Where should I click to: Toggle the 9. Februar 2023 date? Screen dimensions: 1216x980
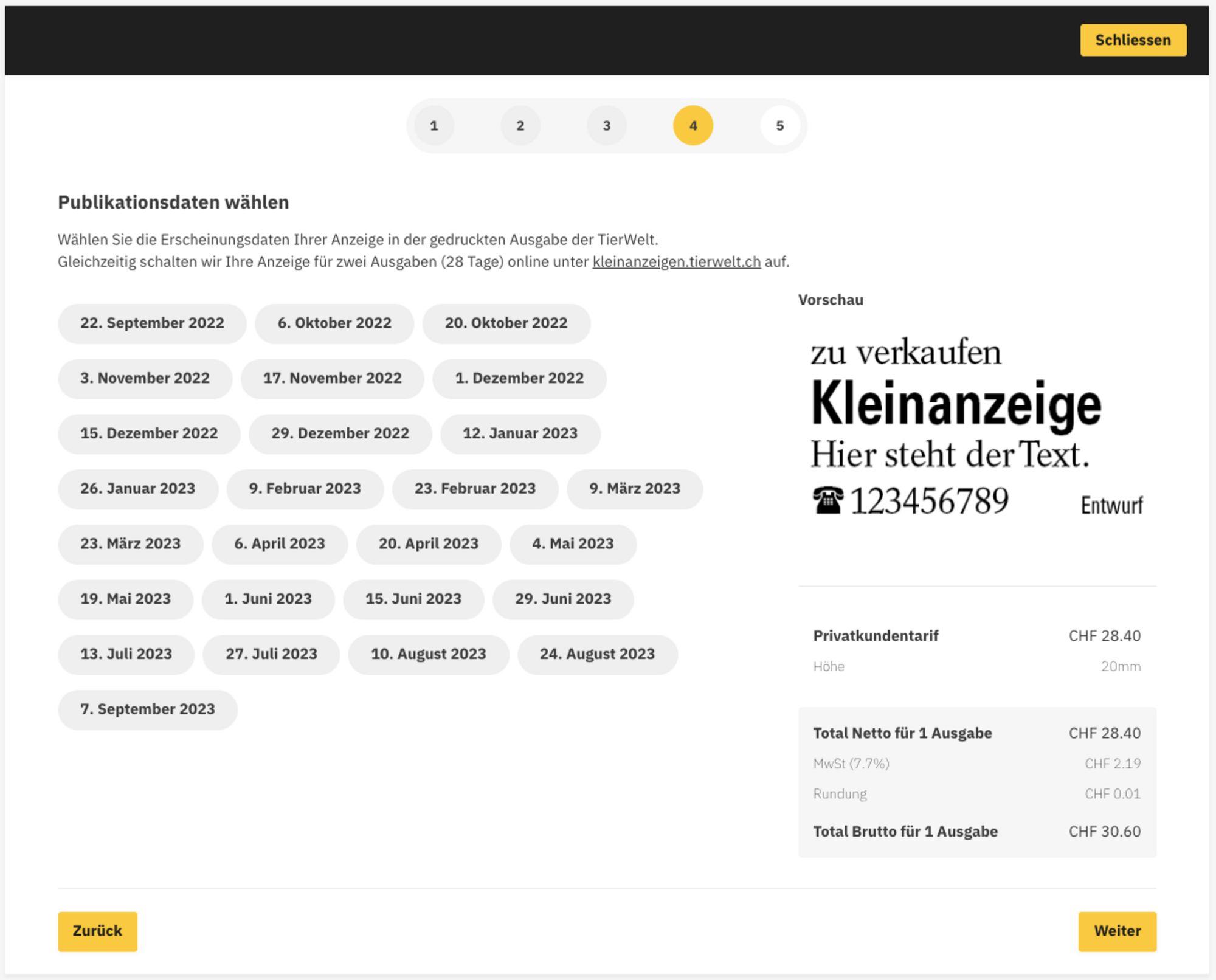pos(305,489)
